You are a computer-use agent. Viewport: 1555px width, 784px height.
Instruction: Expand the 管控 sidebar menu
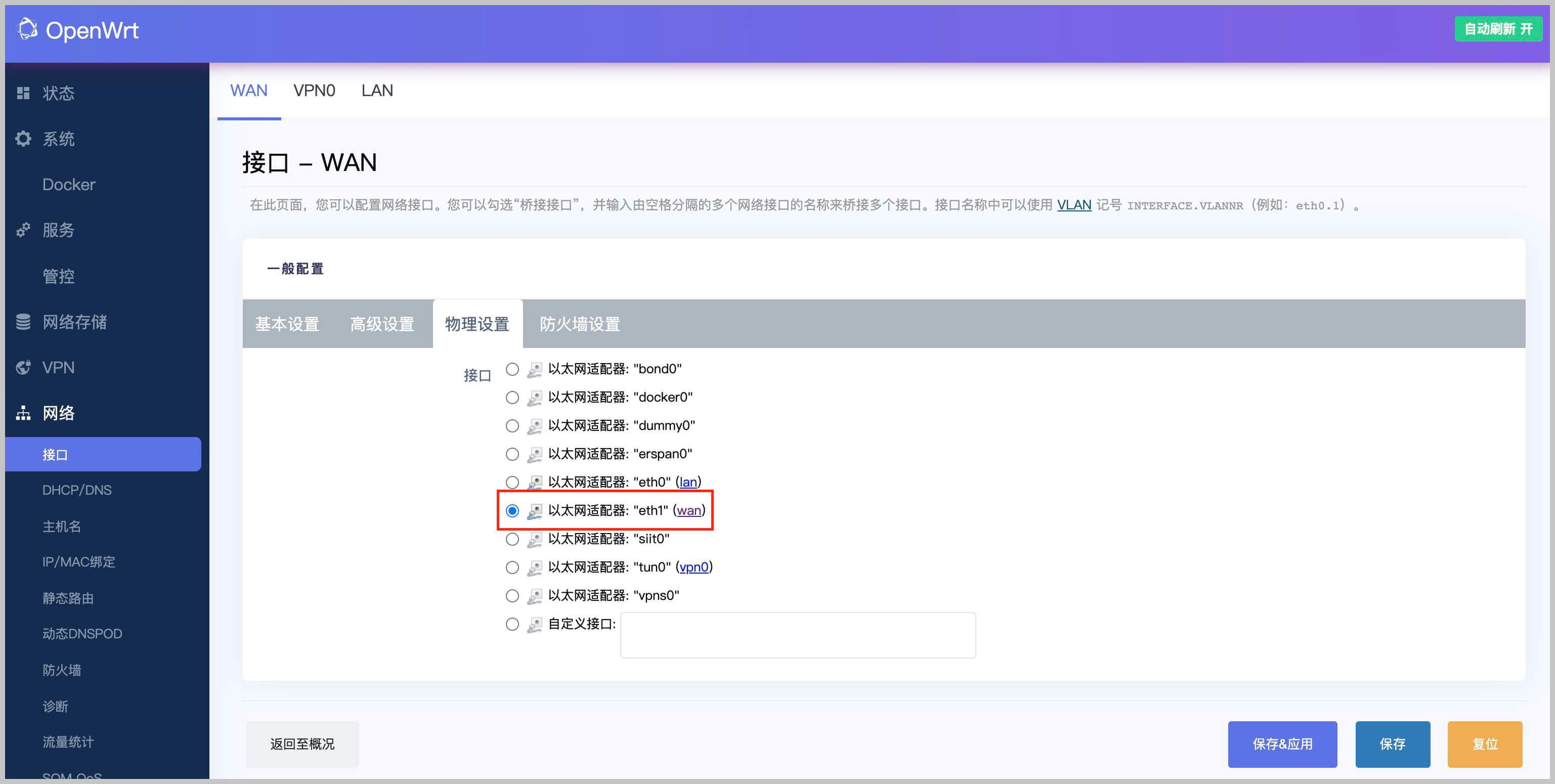pos(59,276)
